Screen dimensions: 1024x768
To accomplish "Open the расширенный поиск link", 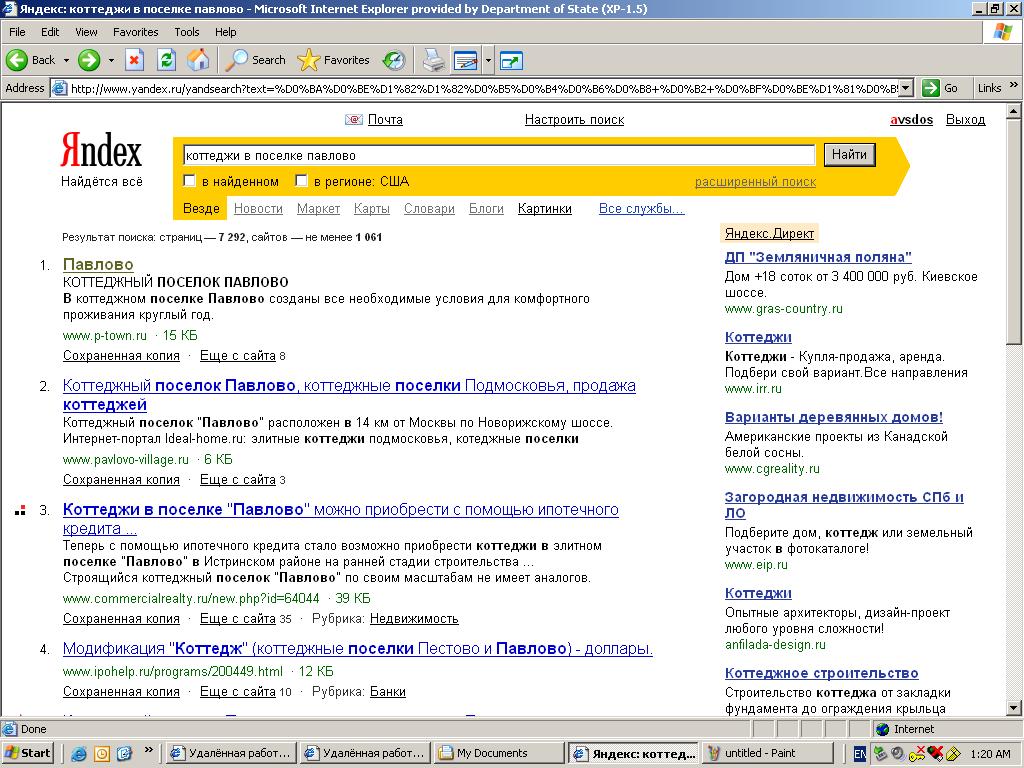I will pyautogui.click(x=755, y=182).
